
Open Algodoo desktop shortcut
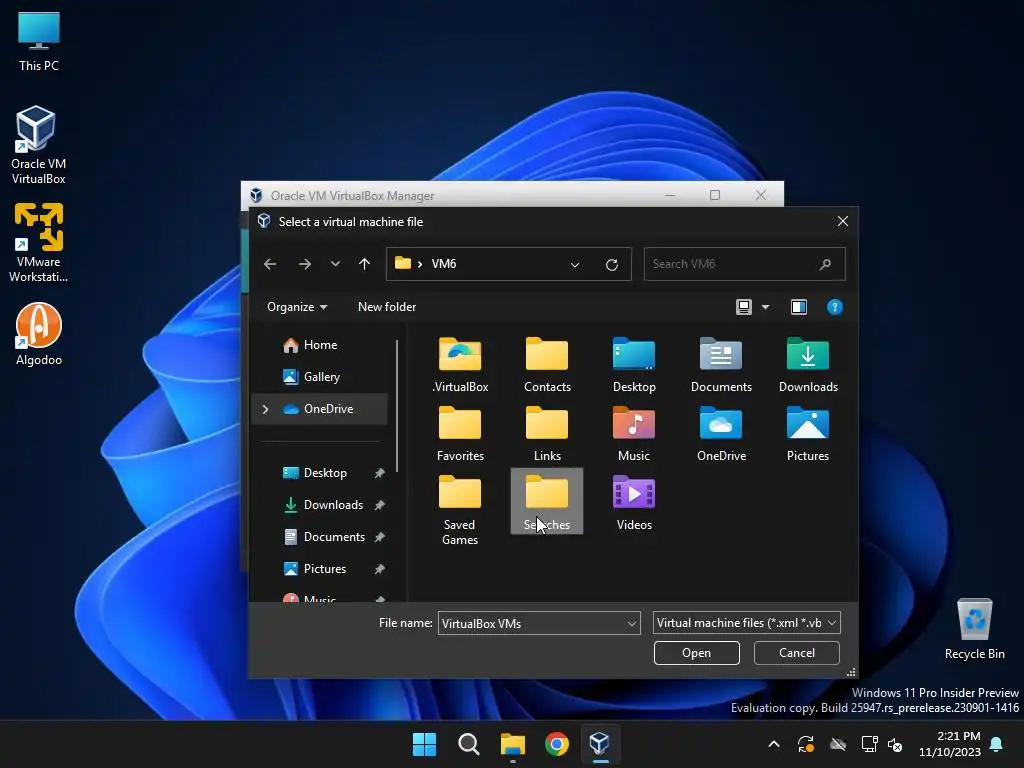[38, 334]
